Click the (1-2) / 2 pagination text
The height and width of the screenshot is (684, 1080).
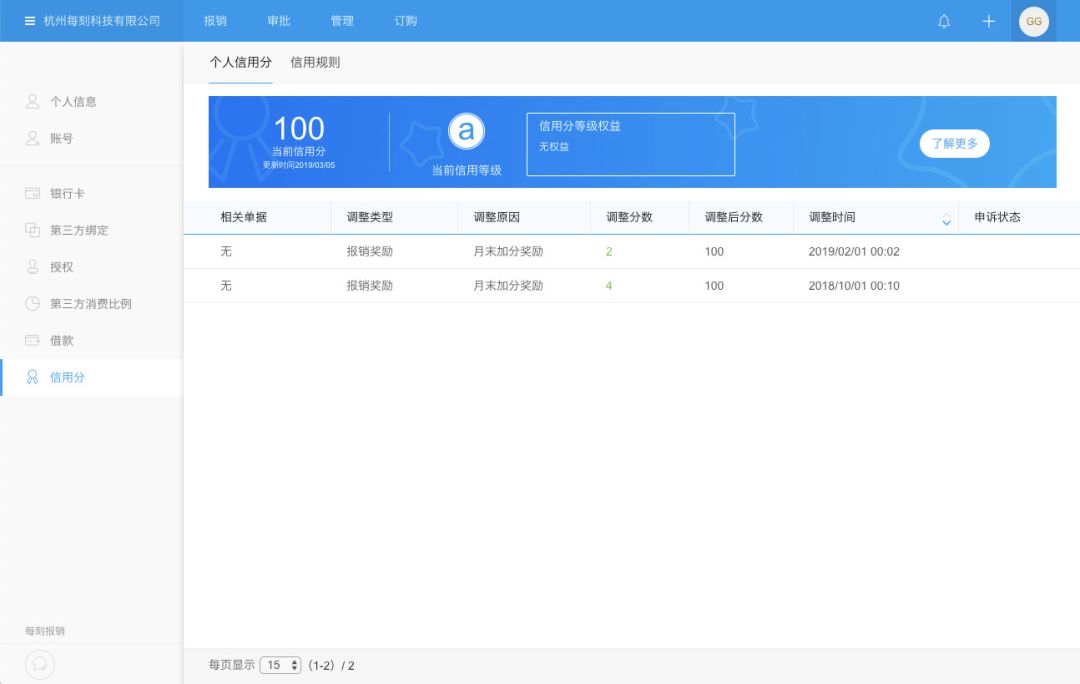pos(331,665)
